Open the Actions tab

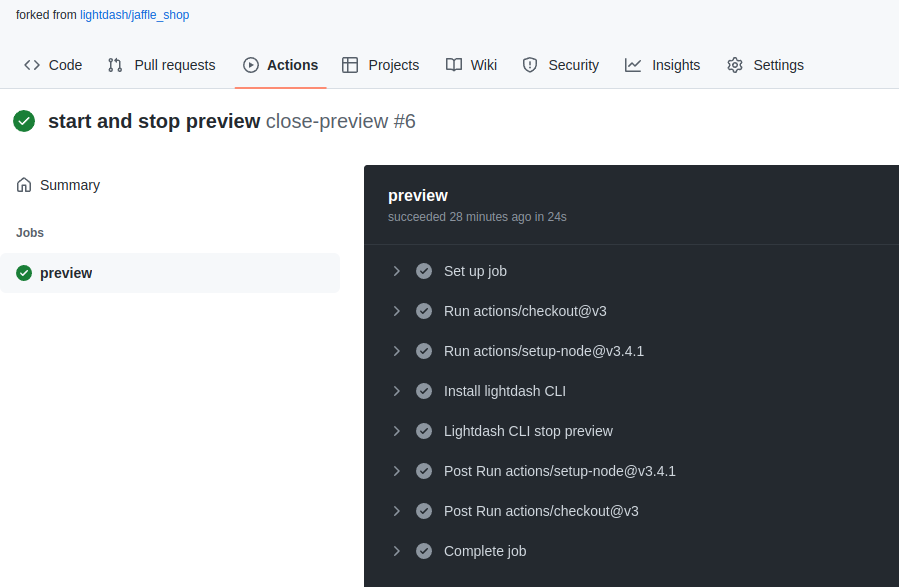coord(290,64)
